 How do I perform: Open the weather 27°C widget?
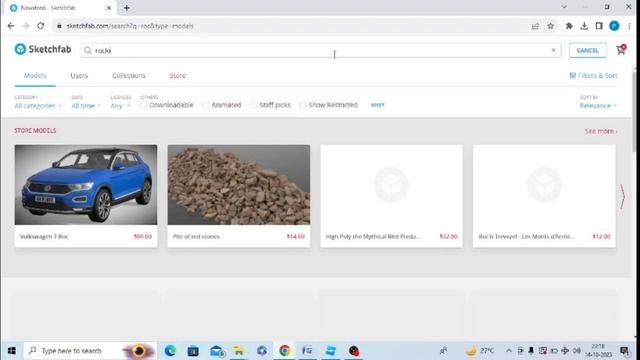pos(480,351)
